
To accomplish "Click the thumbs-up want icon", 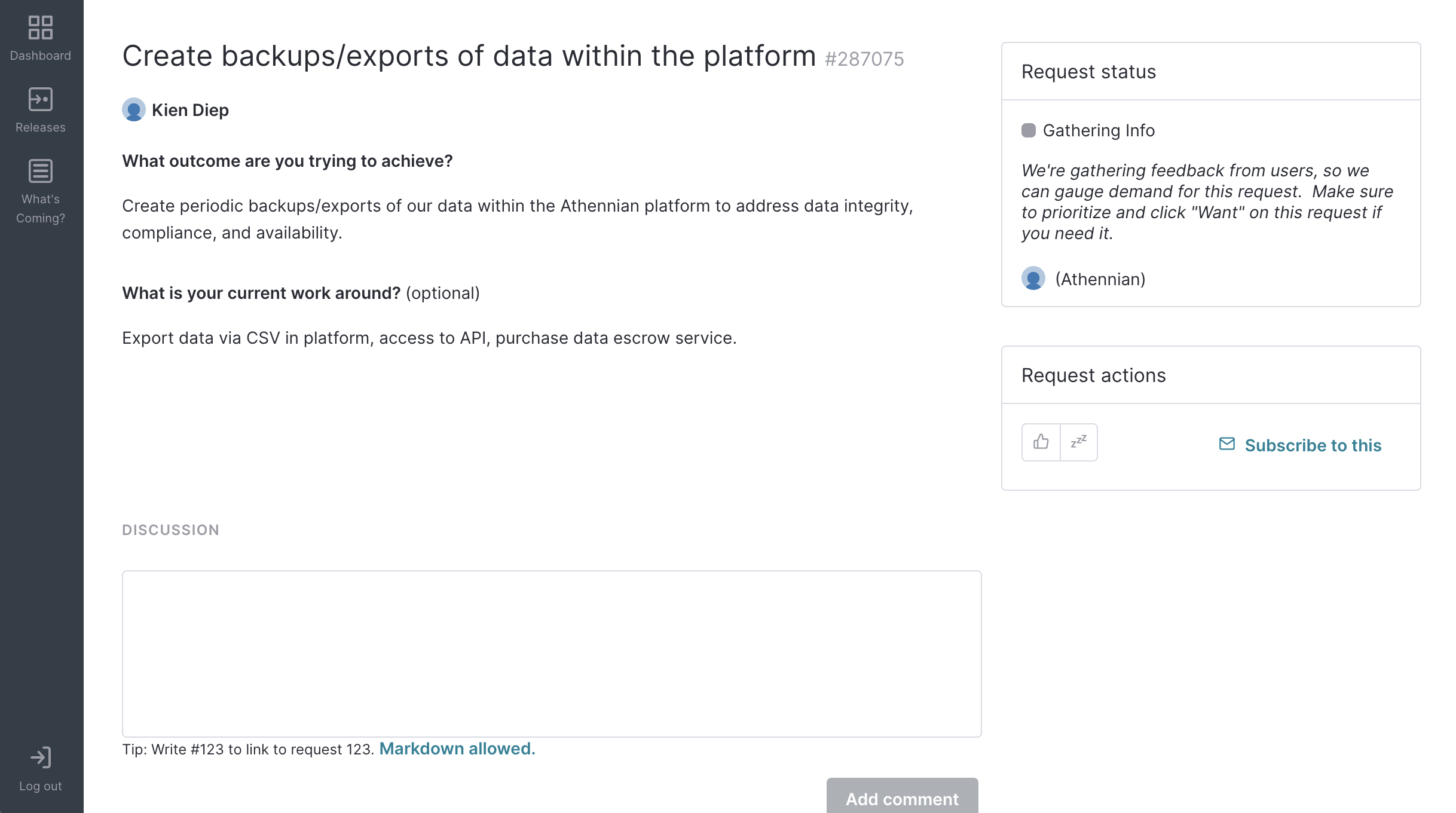I will pos(1041,442).
